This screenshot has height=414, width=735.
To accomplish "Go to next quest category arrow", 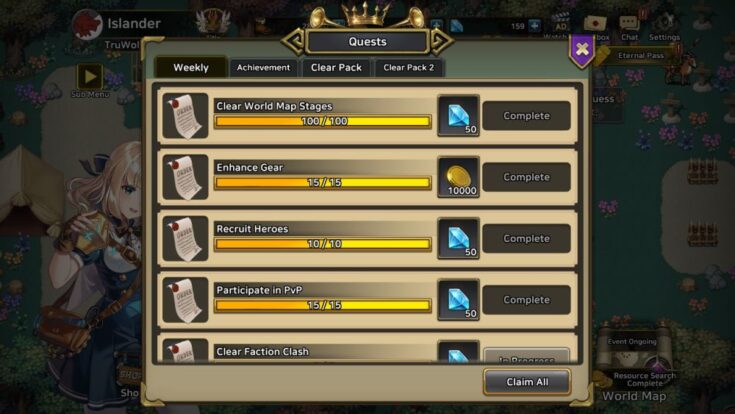I will click(442, 42).
